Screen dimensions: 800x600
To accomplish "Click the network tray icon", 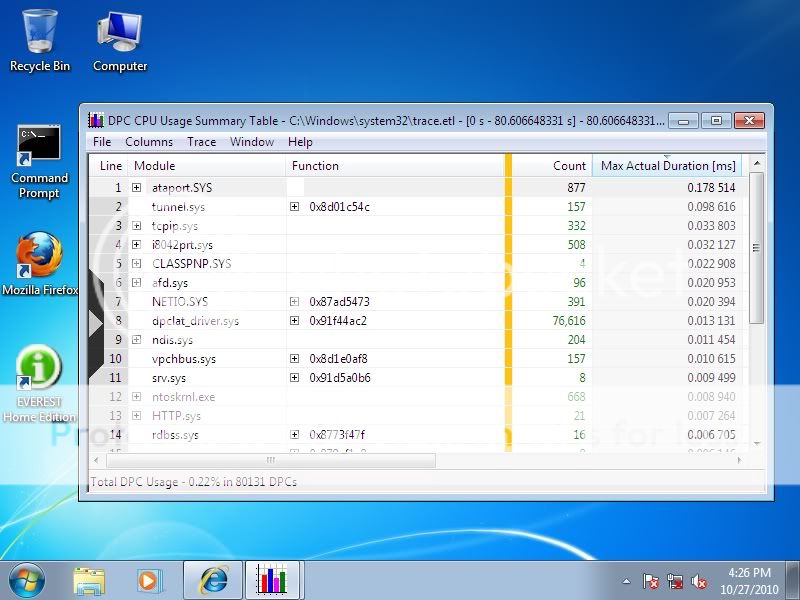I will pos(675,581).
